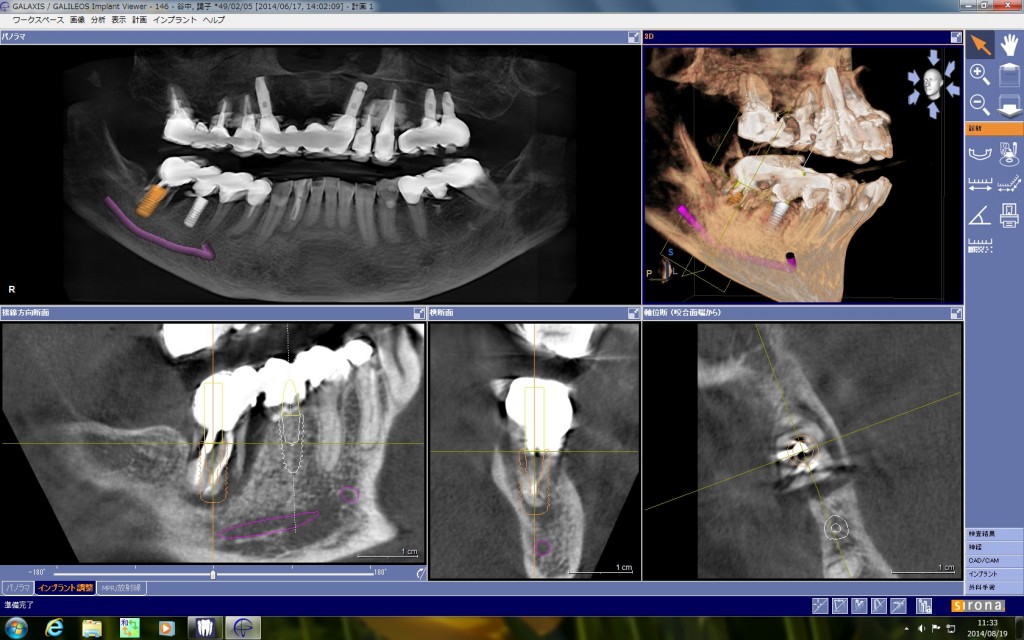Open the ワークスペース menu

pos(38,20)
